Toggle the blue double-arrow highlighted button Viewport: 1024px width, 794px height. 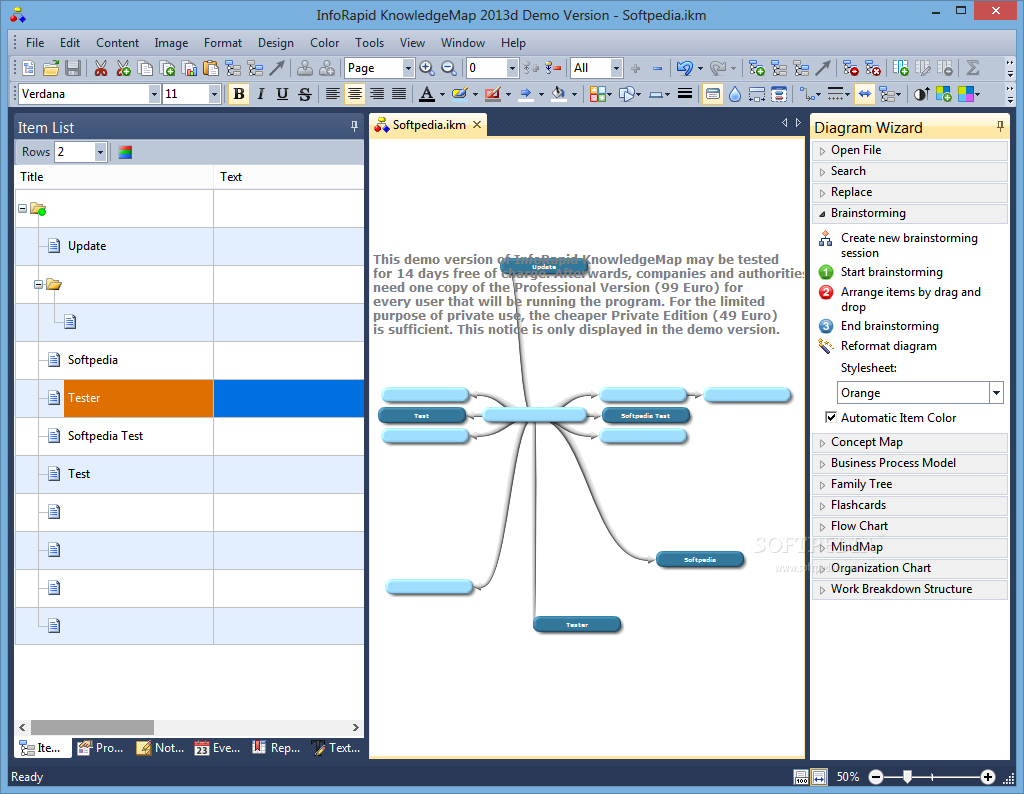tap(865, 94)
